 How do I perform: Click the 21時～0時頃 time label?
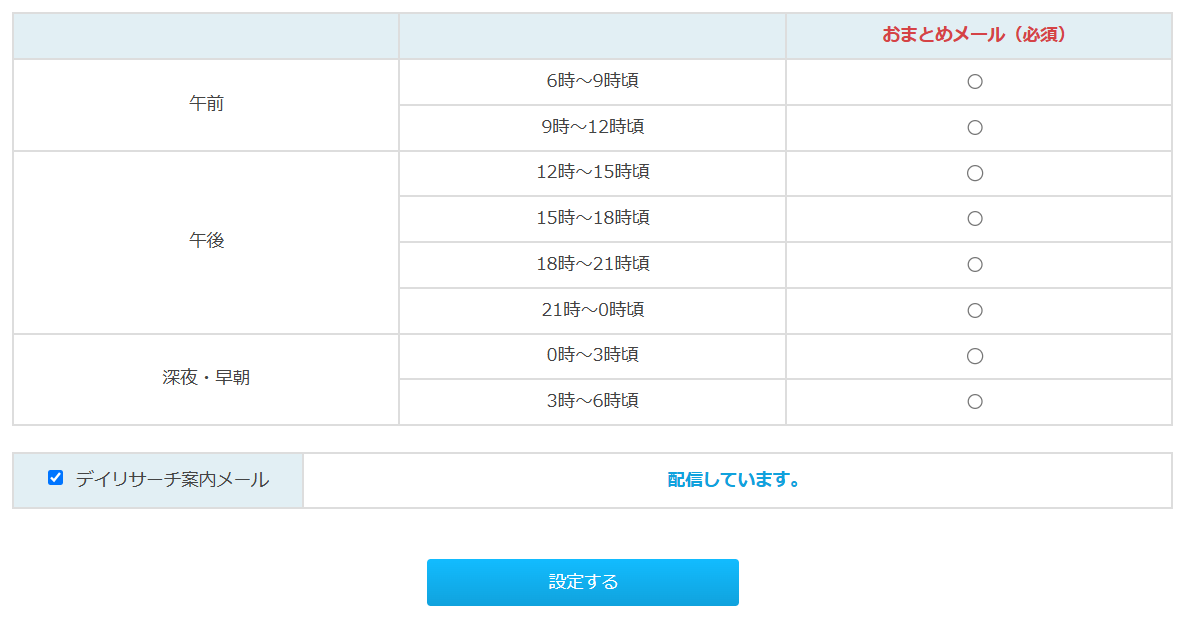[592, 310]
